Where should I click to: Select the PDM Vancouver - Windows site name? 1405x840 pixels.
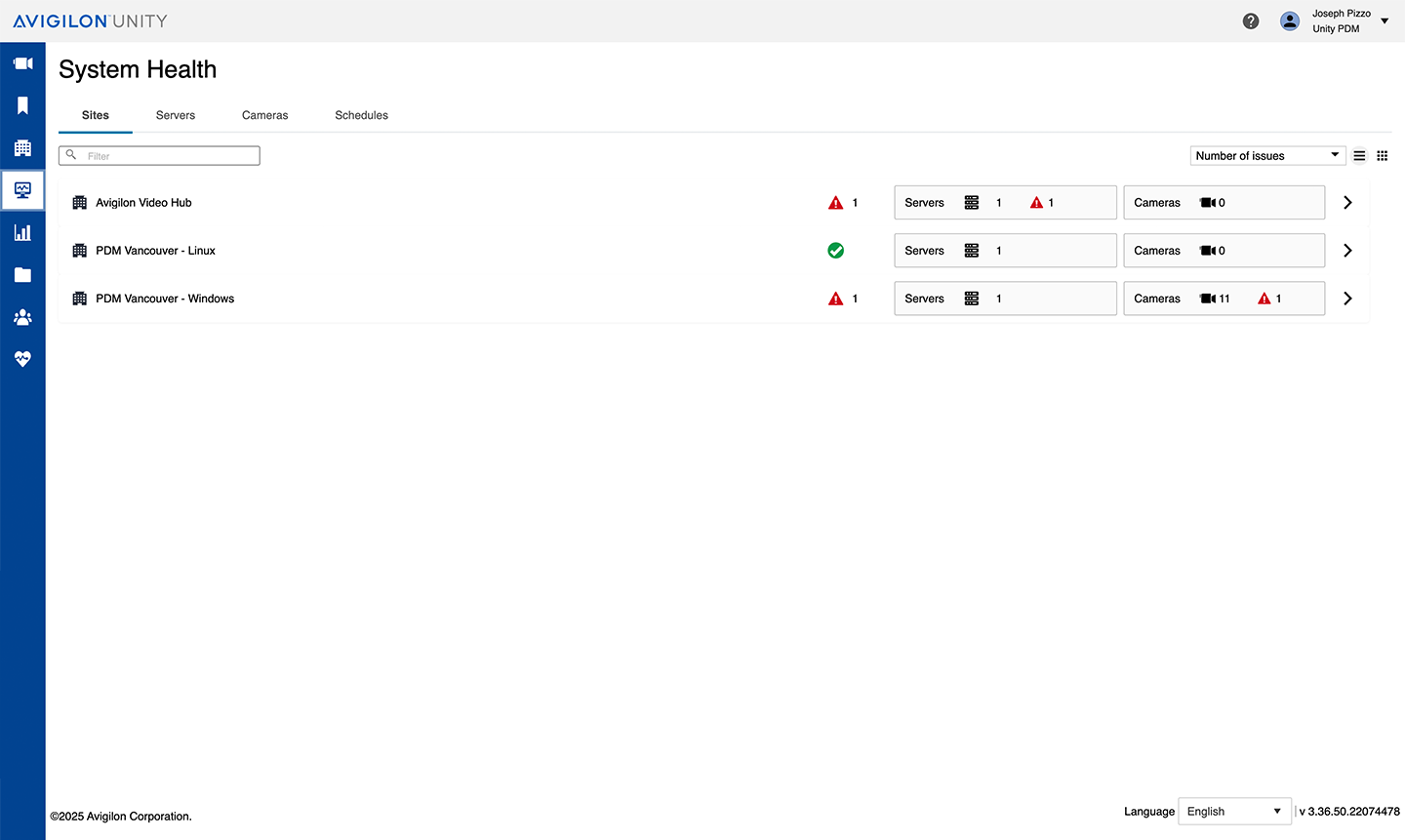(165, 299)
